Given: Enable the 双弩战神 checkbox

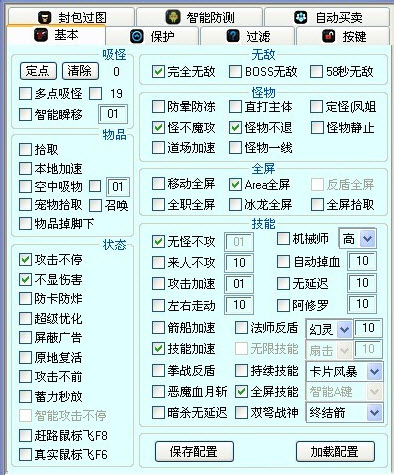Looking at the screenshot, I should click(x=241, y=413).
